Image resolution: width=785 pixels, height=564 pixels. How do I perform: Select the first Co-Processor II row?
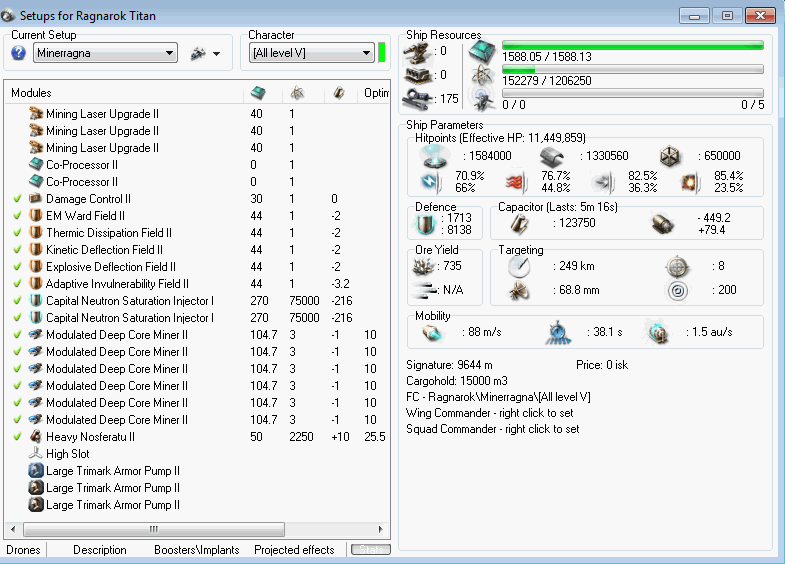197,165
